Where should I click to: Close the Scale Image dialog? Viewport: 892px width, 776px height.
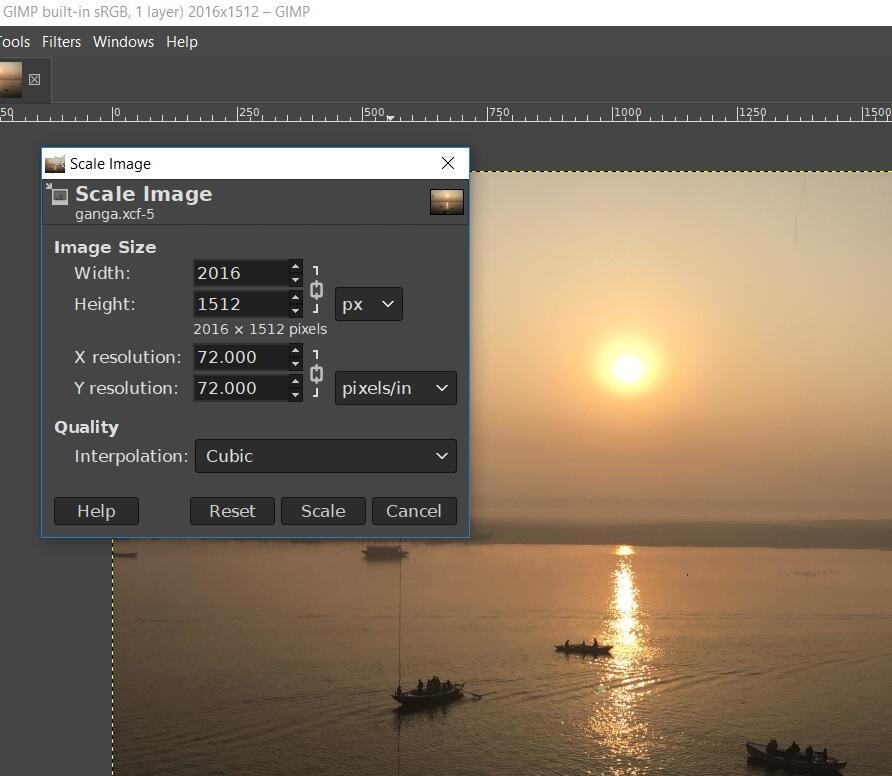[448, 163]
